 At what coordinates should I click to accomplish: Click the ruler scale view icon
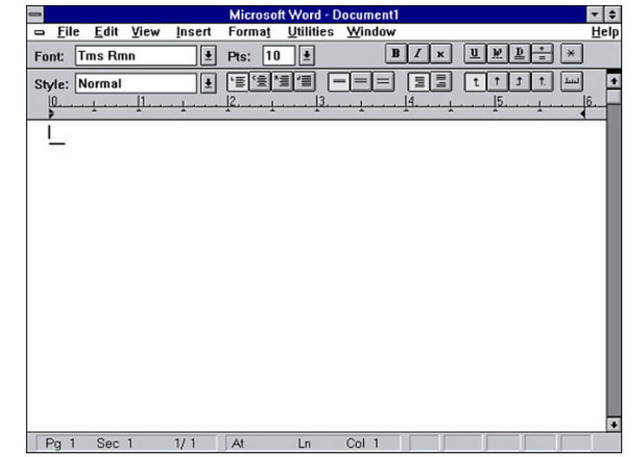571,82
